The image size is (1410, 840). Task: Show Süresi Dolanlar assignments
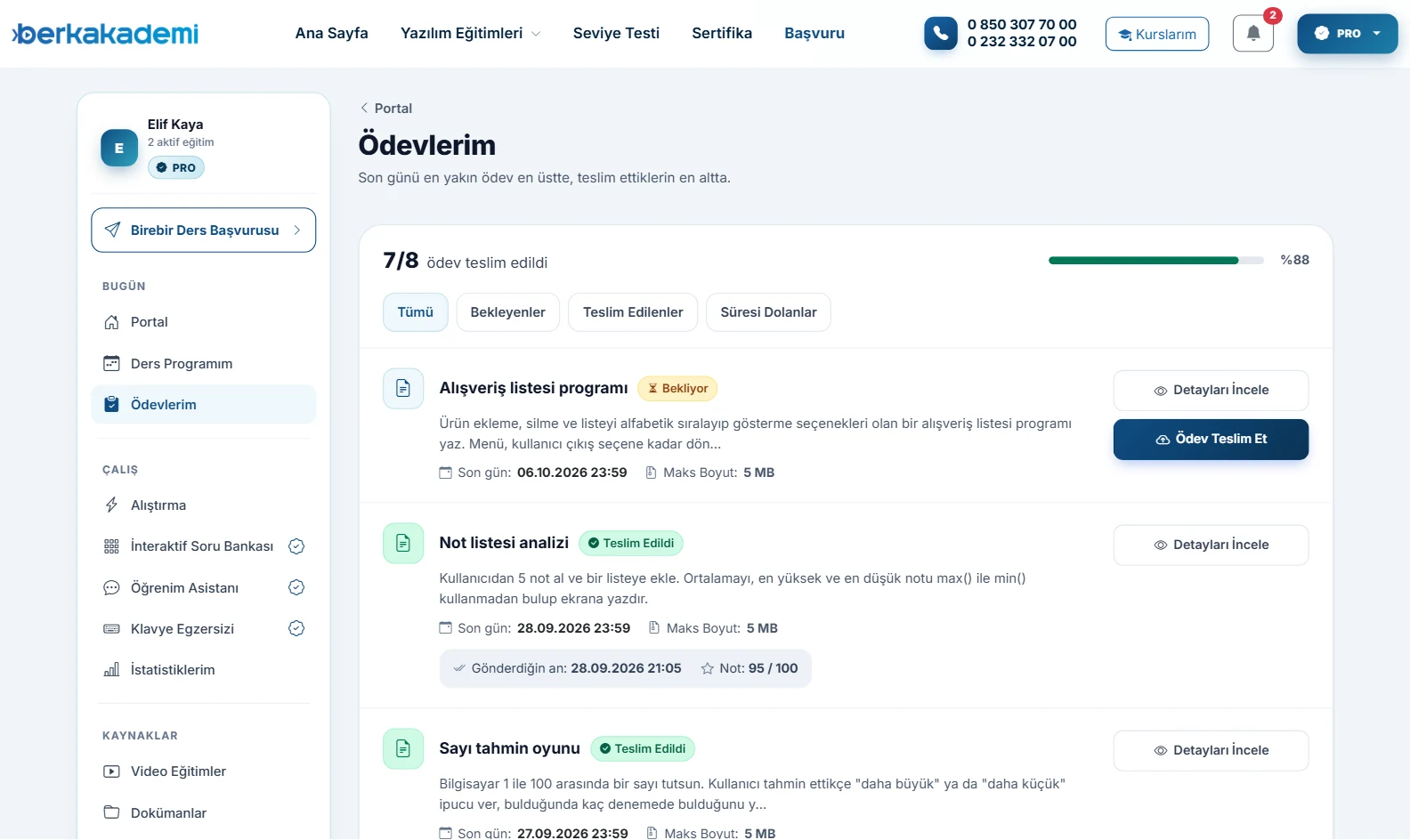pyautogui.click(x=769, y=312)
